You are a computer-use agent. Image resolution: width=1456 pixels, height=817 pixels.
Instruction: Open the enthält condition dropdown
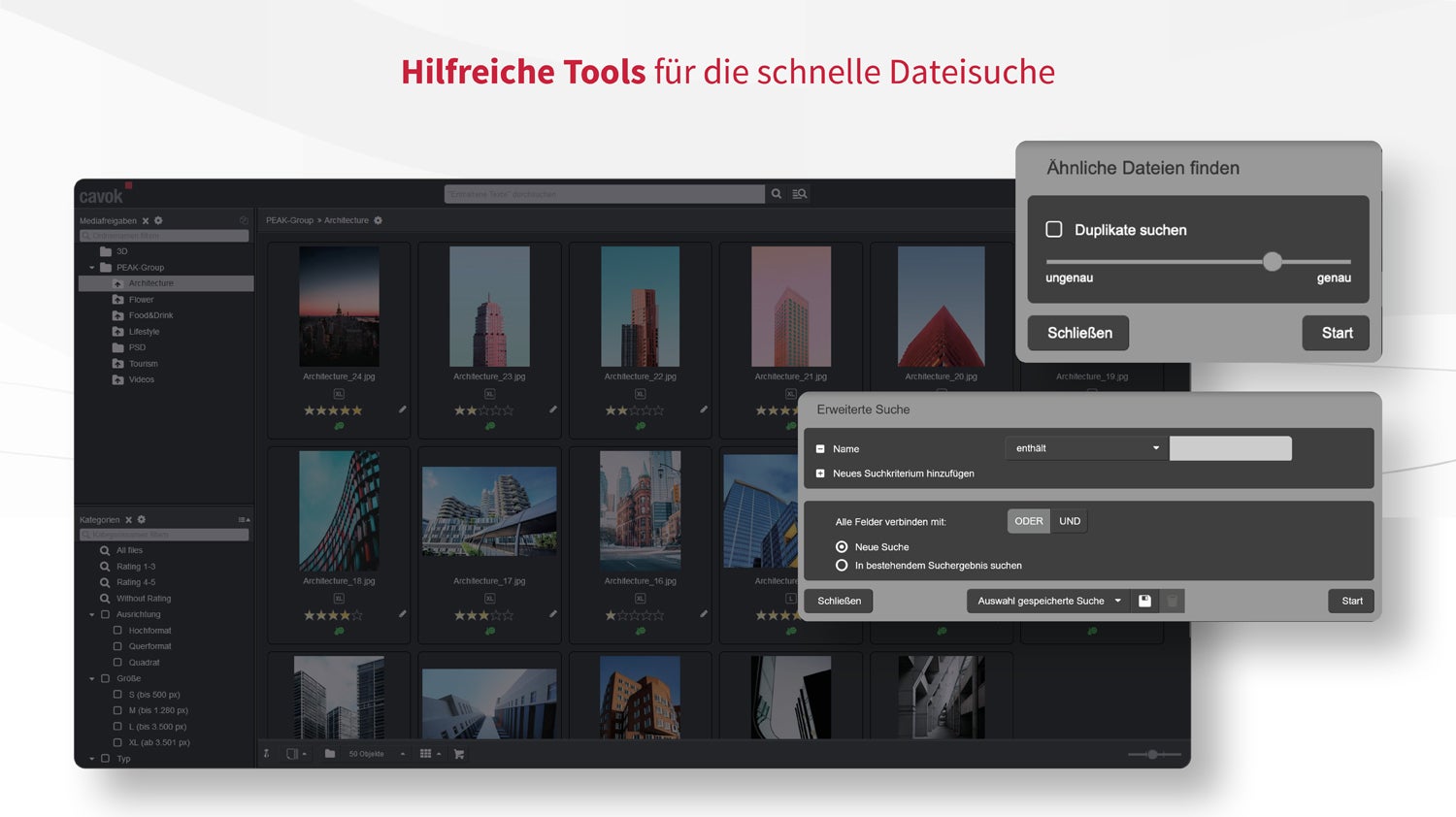point(1085,448)
